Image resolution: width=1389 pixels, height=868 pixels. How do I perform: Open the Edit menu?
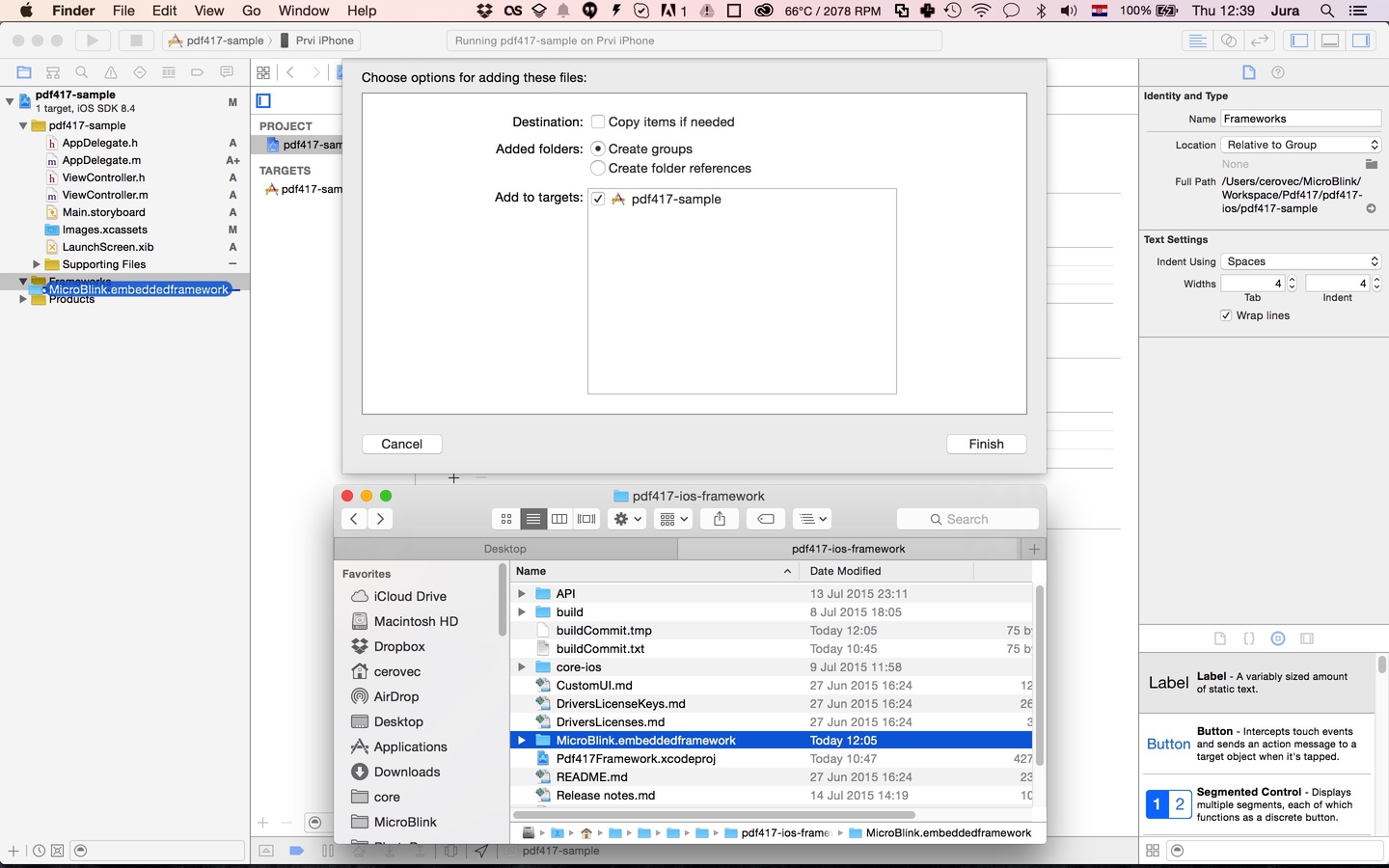pos(165,11)
